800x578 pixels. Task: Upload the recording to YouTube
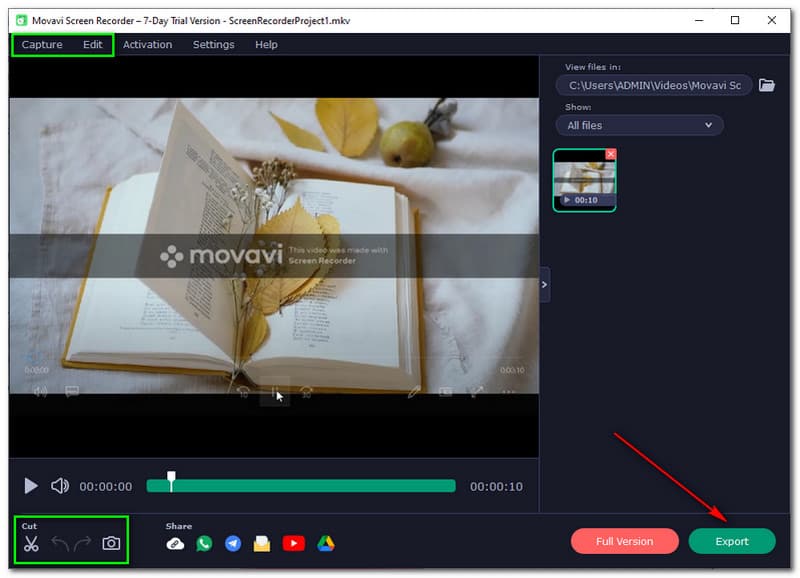(x=293, y=544)
